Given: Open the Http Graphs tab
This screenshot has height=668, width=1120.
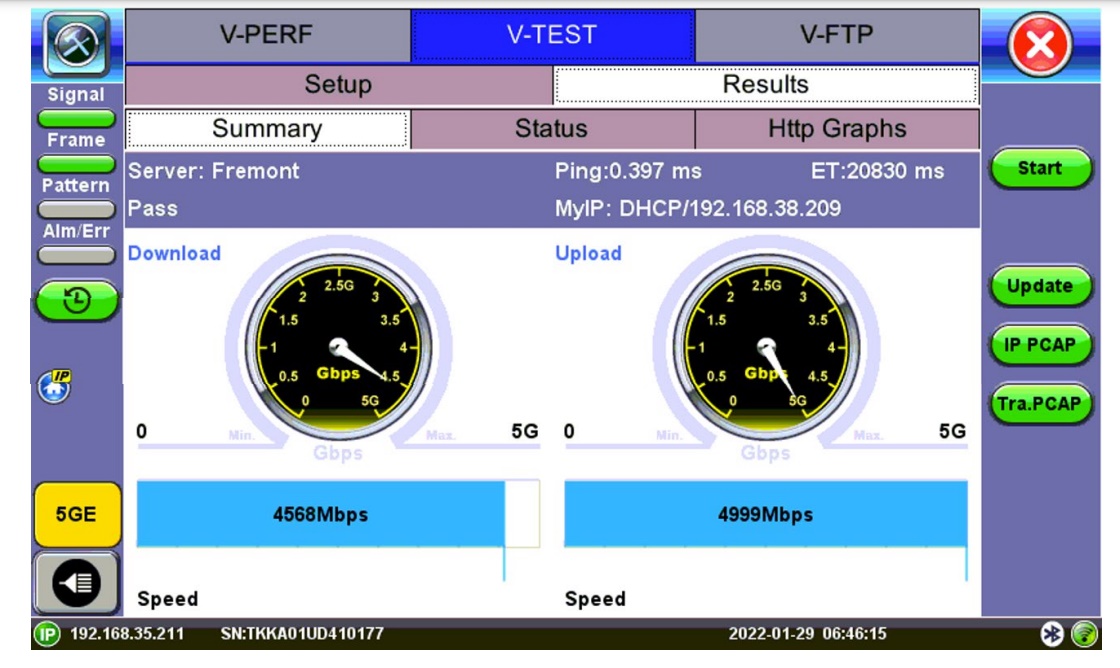Looking at the screenshot, I should pyautogui.click(x=836, y=129).
